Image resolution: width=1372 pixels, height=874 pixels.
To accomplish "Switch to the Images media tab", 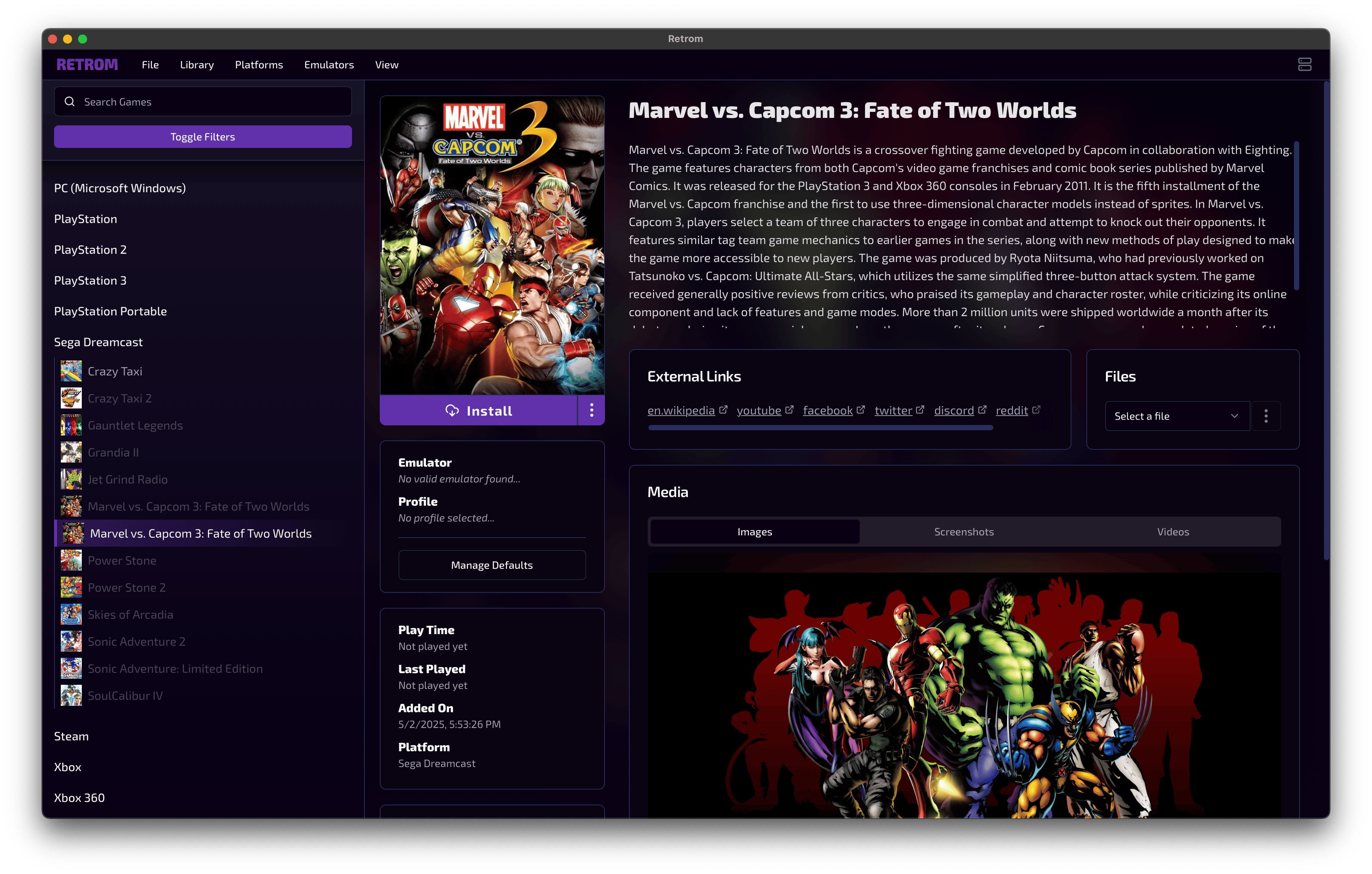I will tap(754, 531).
